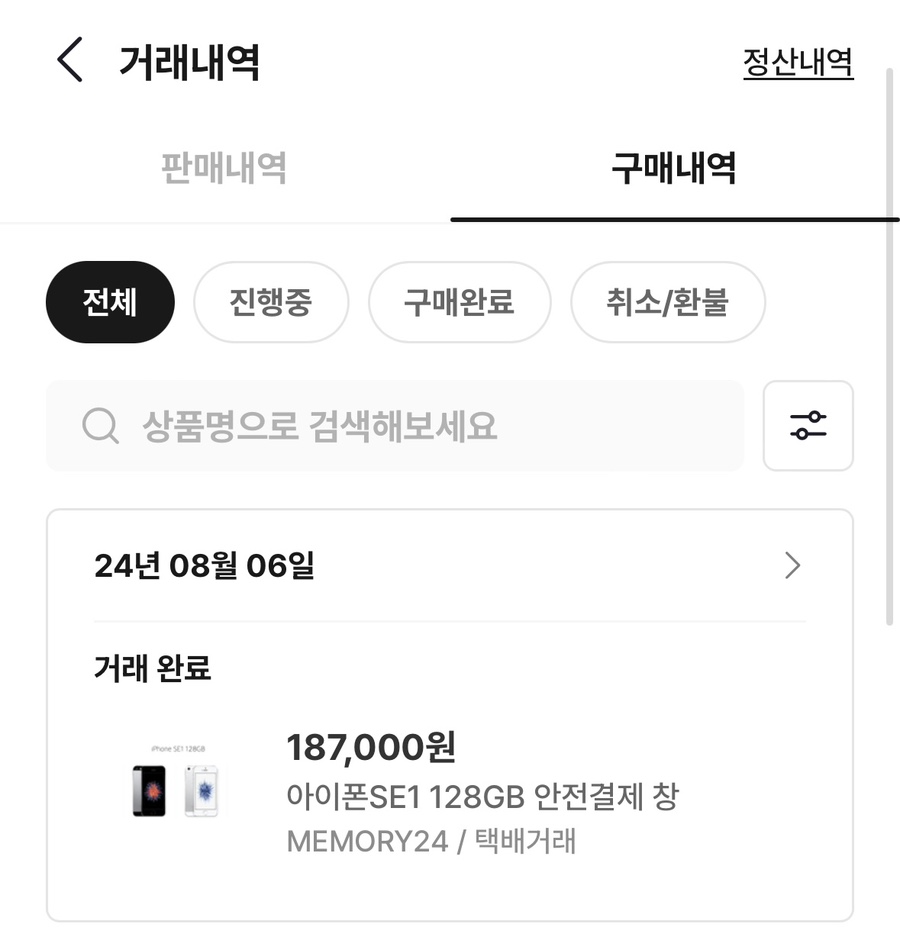Select the 전체 filter chip
The image size is (900, 940).
point(110,302)
